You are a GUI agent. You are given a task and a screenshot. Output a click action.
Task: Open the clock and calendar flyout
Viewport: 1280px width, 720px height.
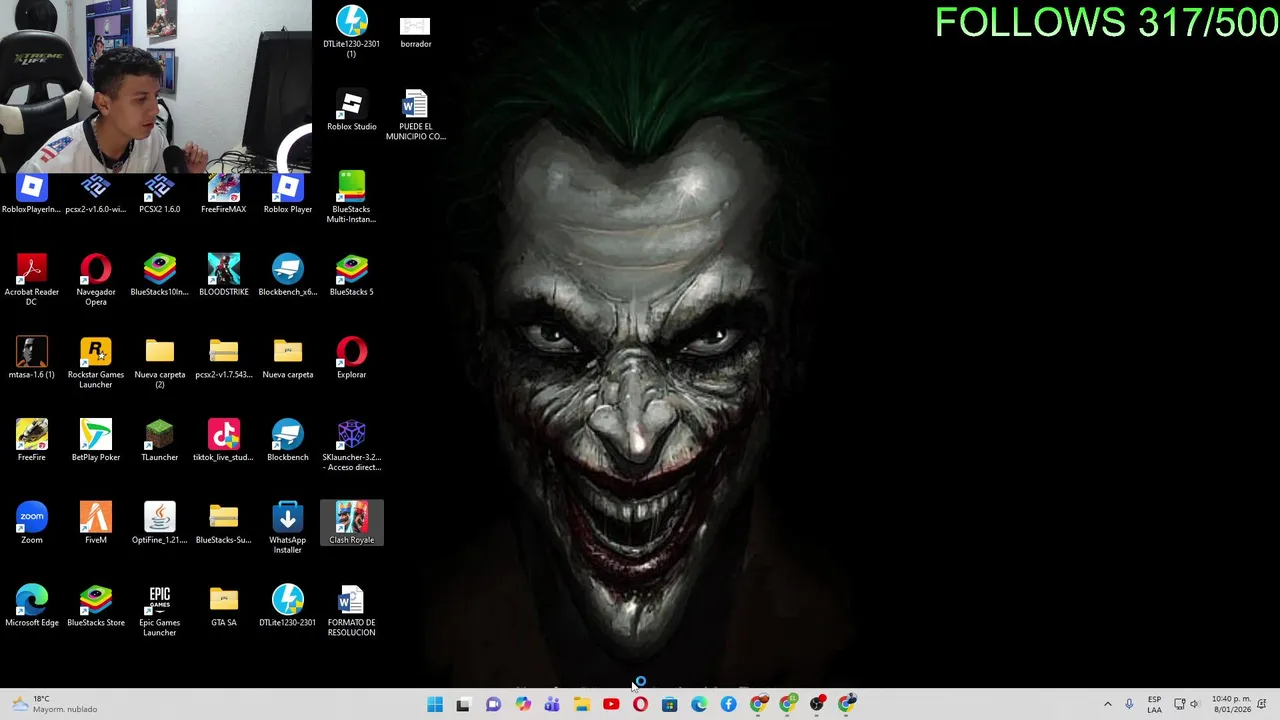point(1230,704)
